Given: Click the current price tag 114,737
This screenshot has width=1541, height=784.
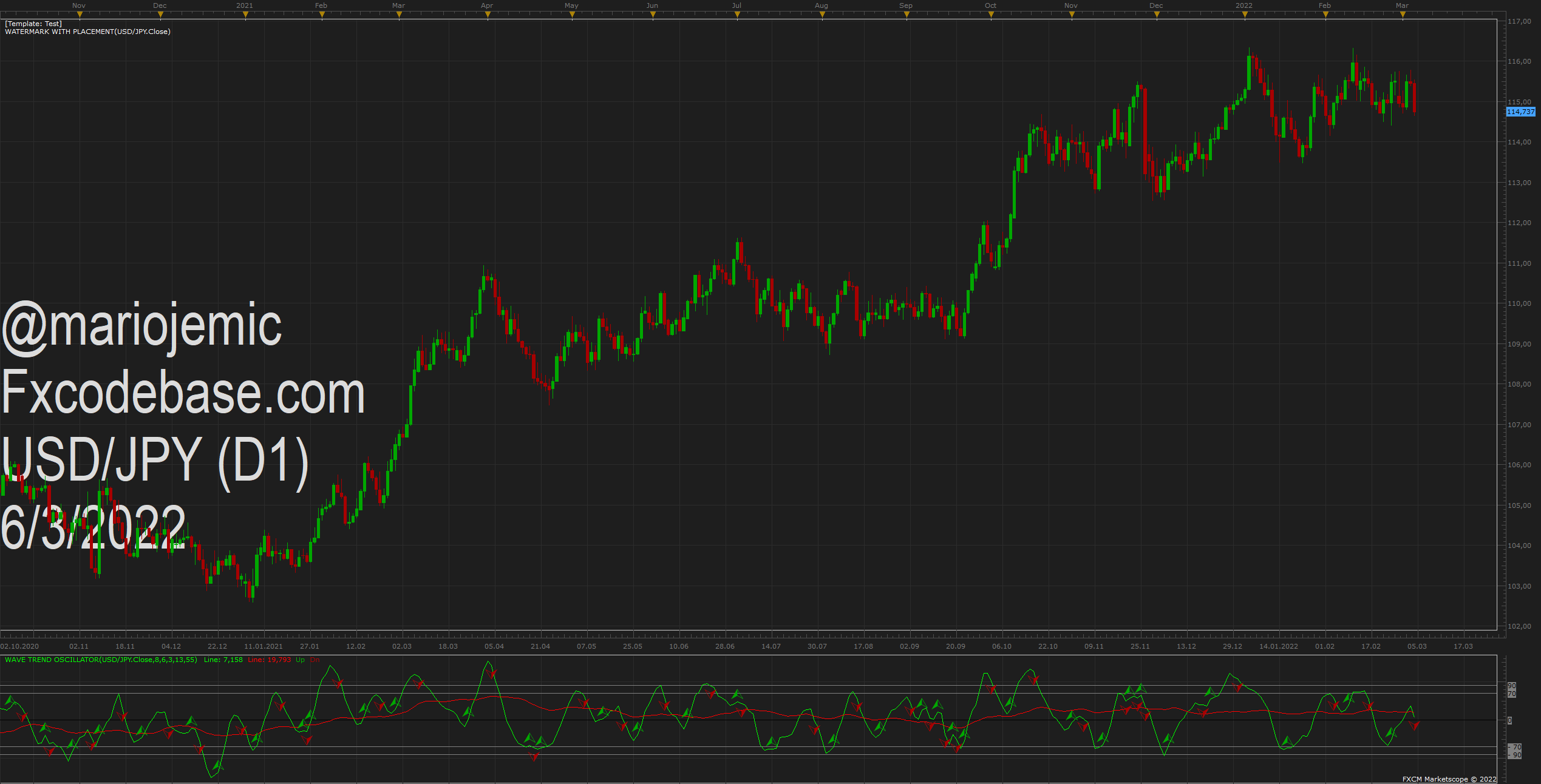Looking at the screenshot, I should pos(1521,112).
